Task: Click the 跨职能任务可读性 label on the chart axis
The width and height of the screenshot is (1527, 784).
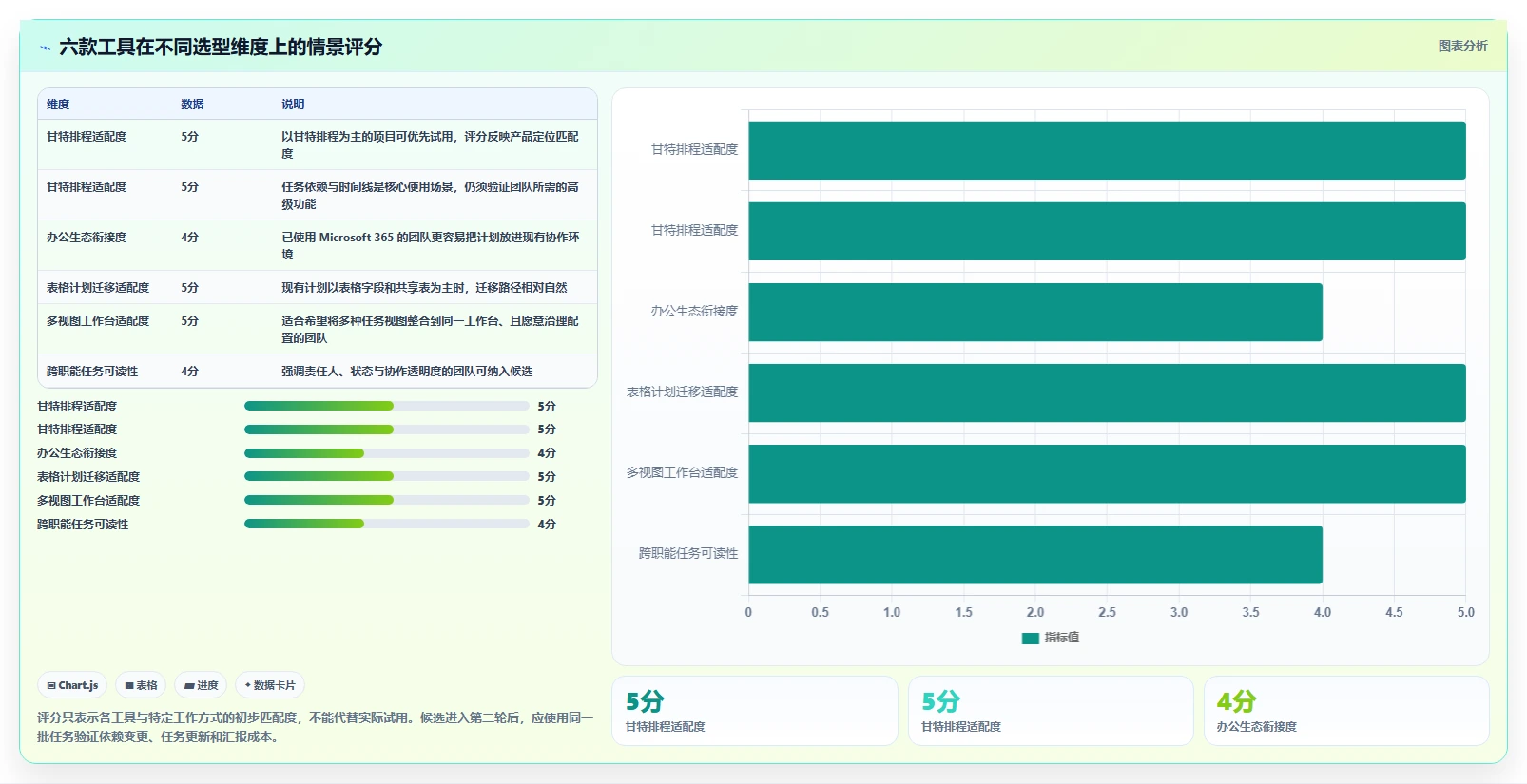Action: [x=688, y=554]
